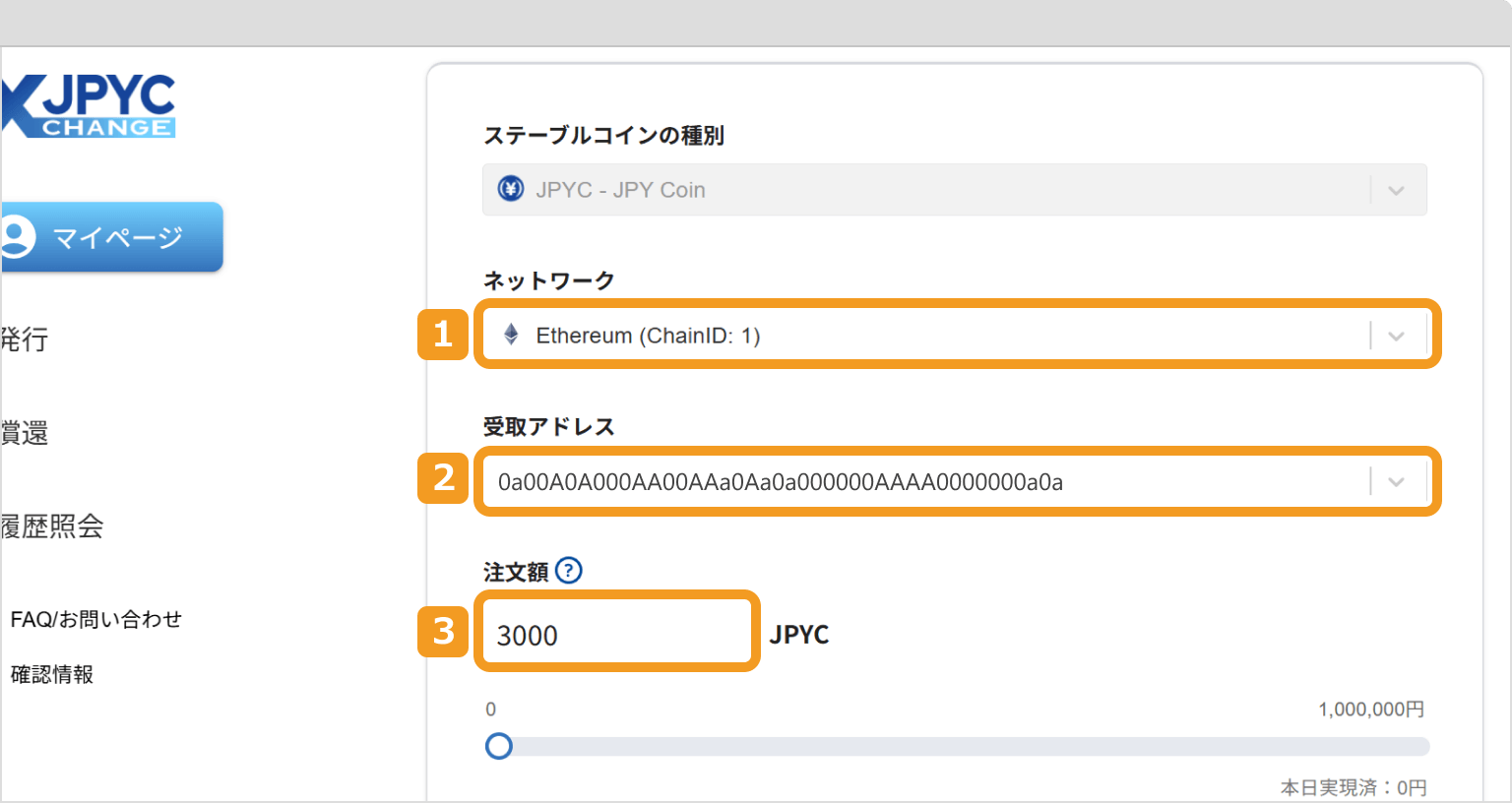Open the 確認情報 page
1512x803 pixels.
52,674
